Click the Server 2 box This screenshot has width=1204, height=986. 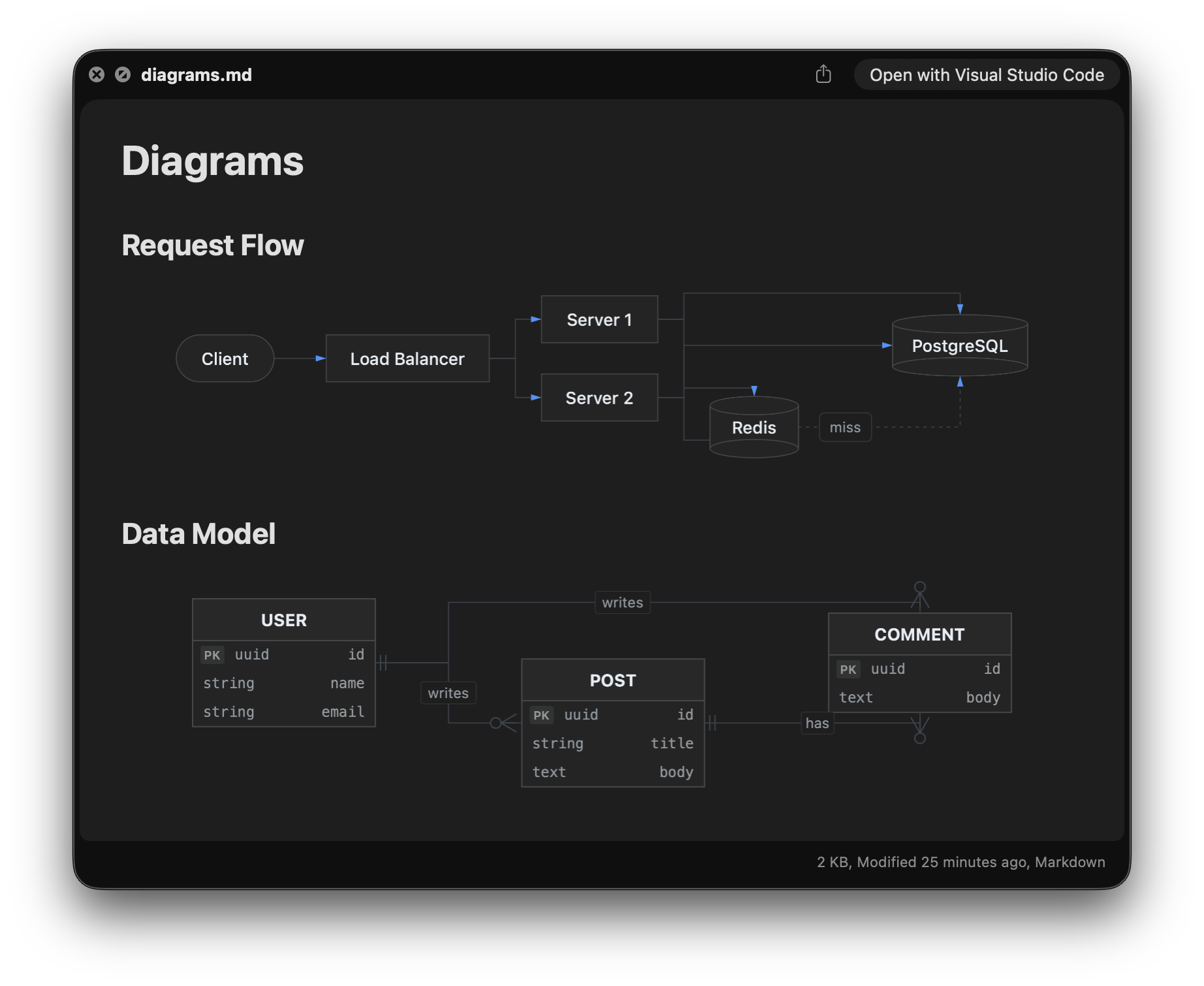pos(599,398)
